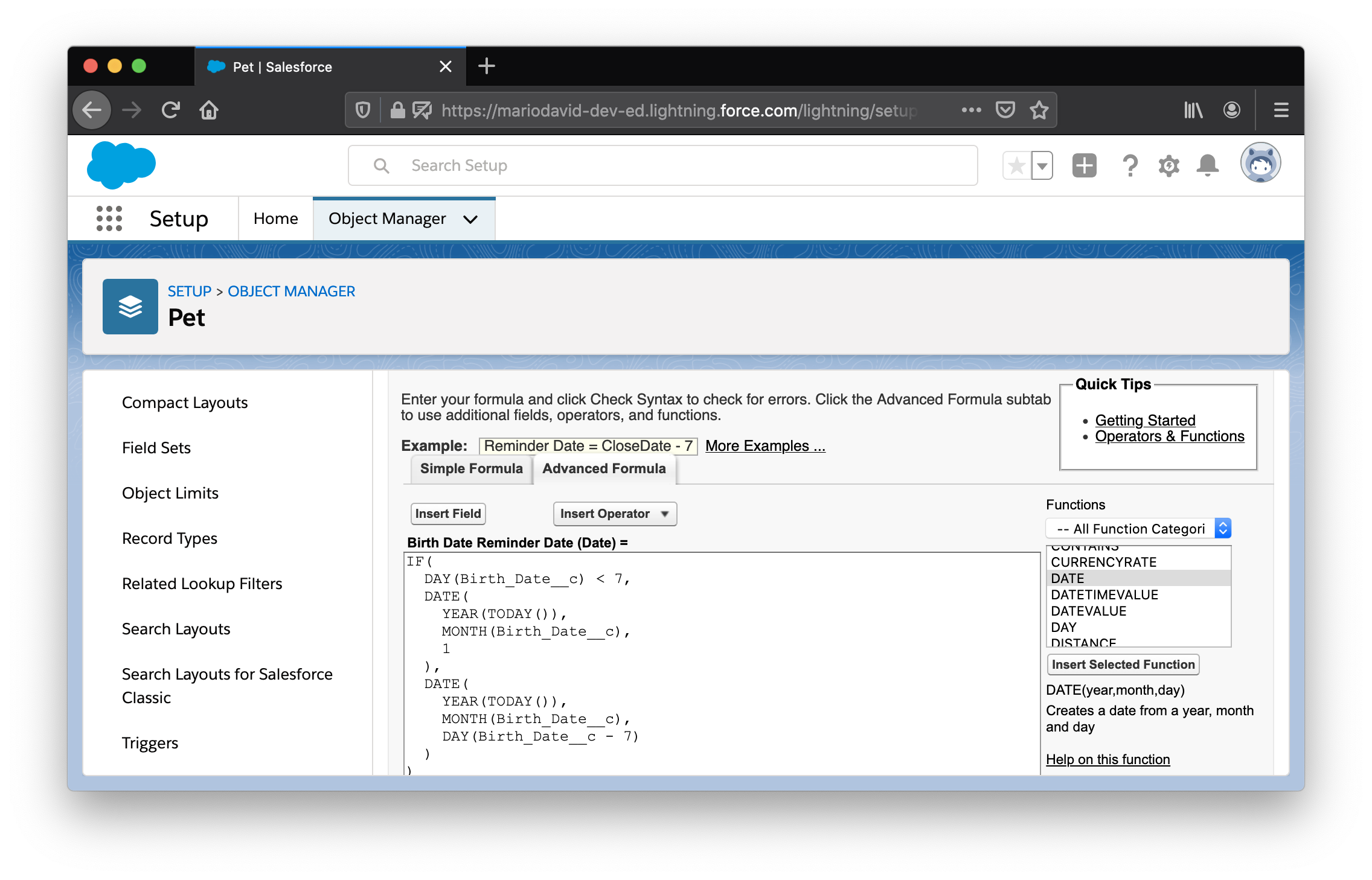The height and width of the screenshot is (880, 1372).
Task: Click the padlock site security icon
Action: click(x=397, y=110)
